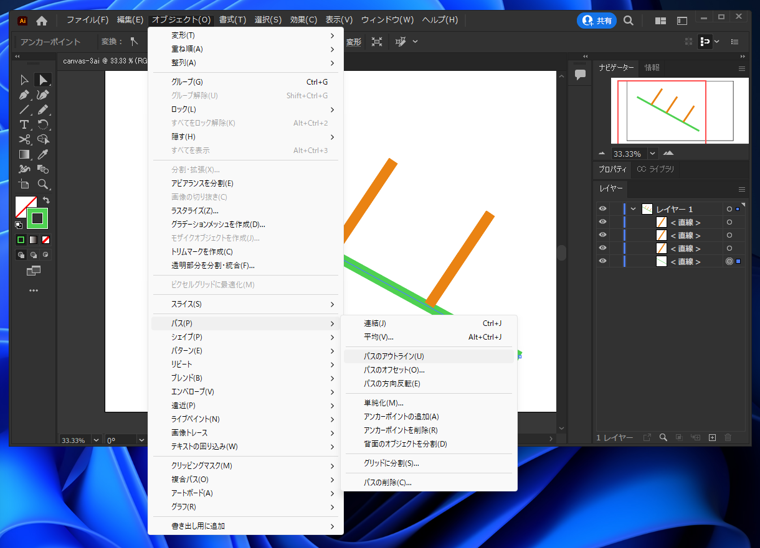The height and width of the screenshot is (548, 760).
Task: Enable Draw Normal mode
Action: point(21,255)
